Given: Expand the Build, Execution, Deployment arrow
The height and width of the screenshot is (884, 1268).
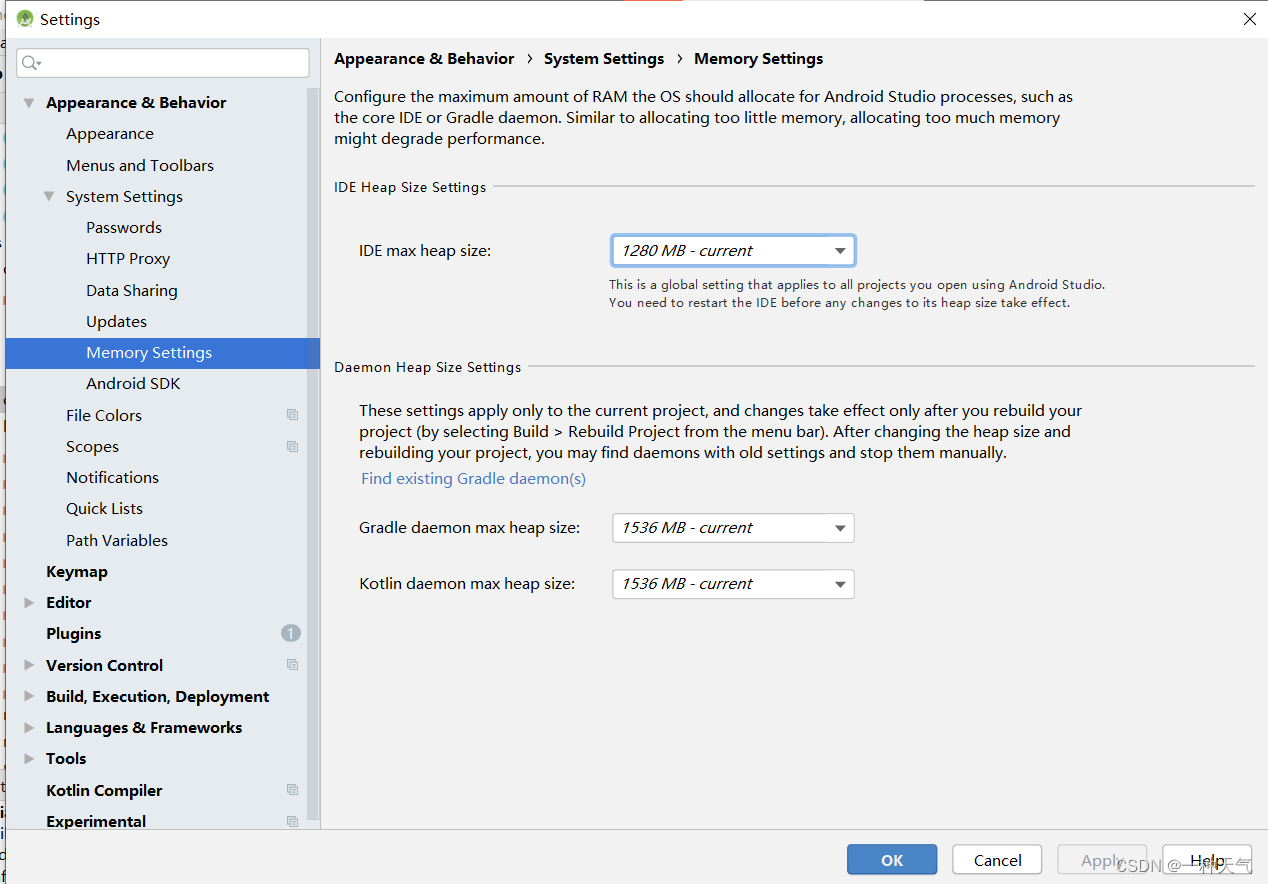Looking at the screenshot, I should pos(29,696).
